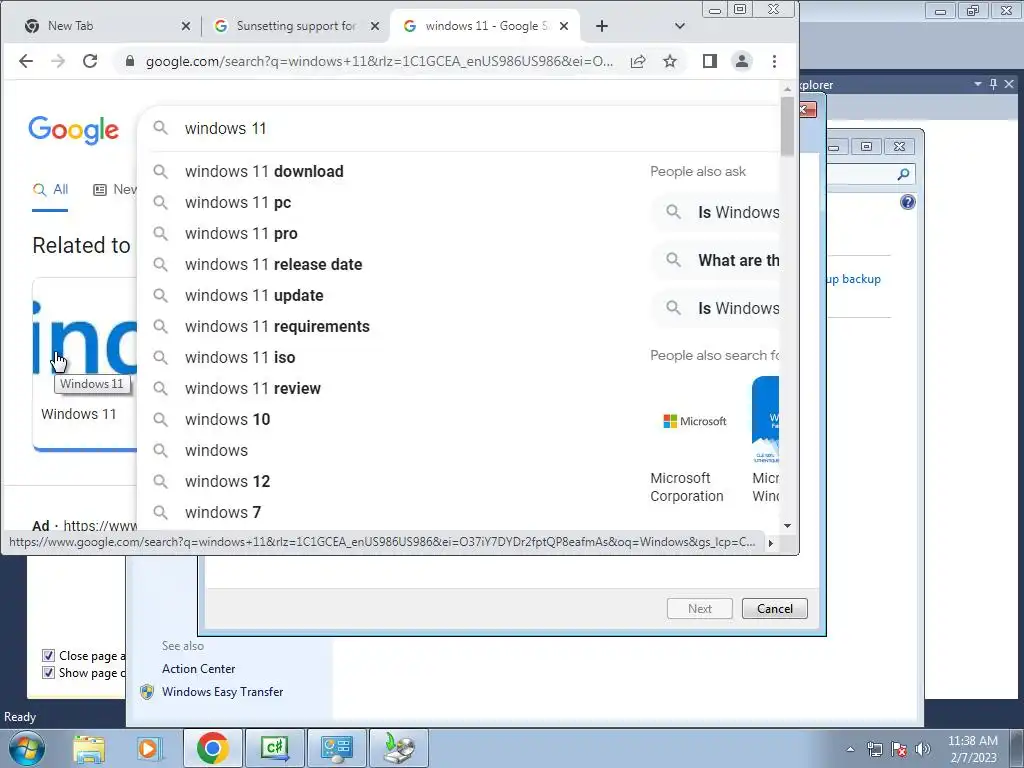This screenshot has height=768, width=1024.
Task: Open the C# IDE taskbar icon
Action: tap(274, 748)
